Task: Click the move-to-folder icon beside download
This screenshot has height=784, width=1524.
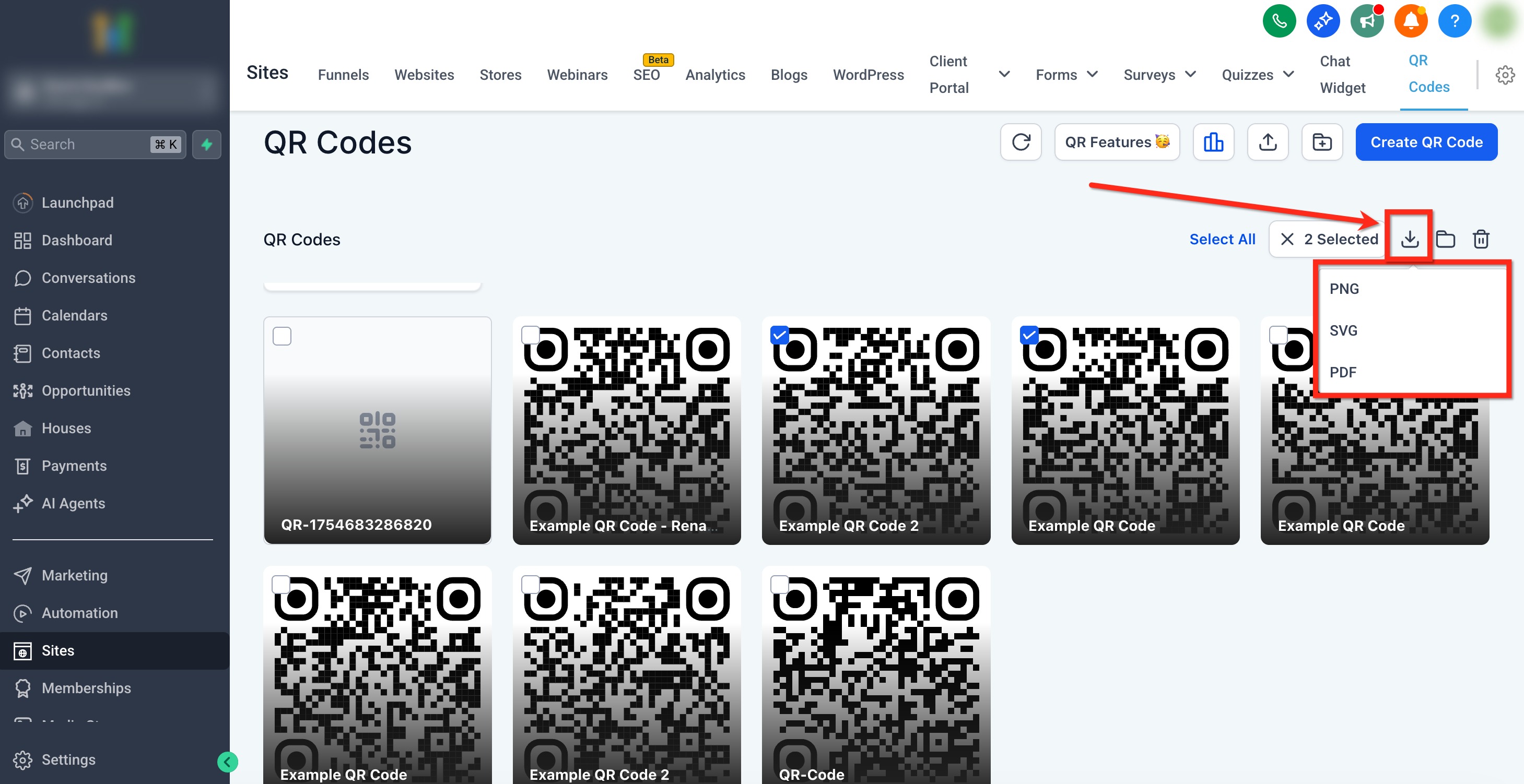Action: [x=1445, y=239]
